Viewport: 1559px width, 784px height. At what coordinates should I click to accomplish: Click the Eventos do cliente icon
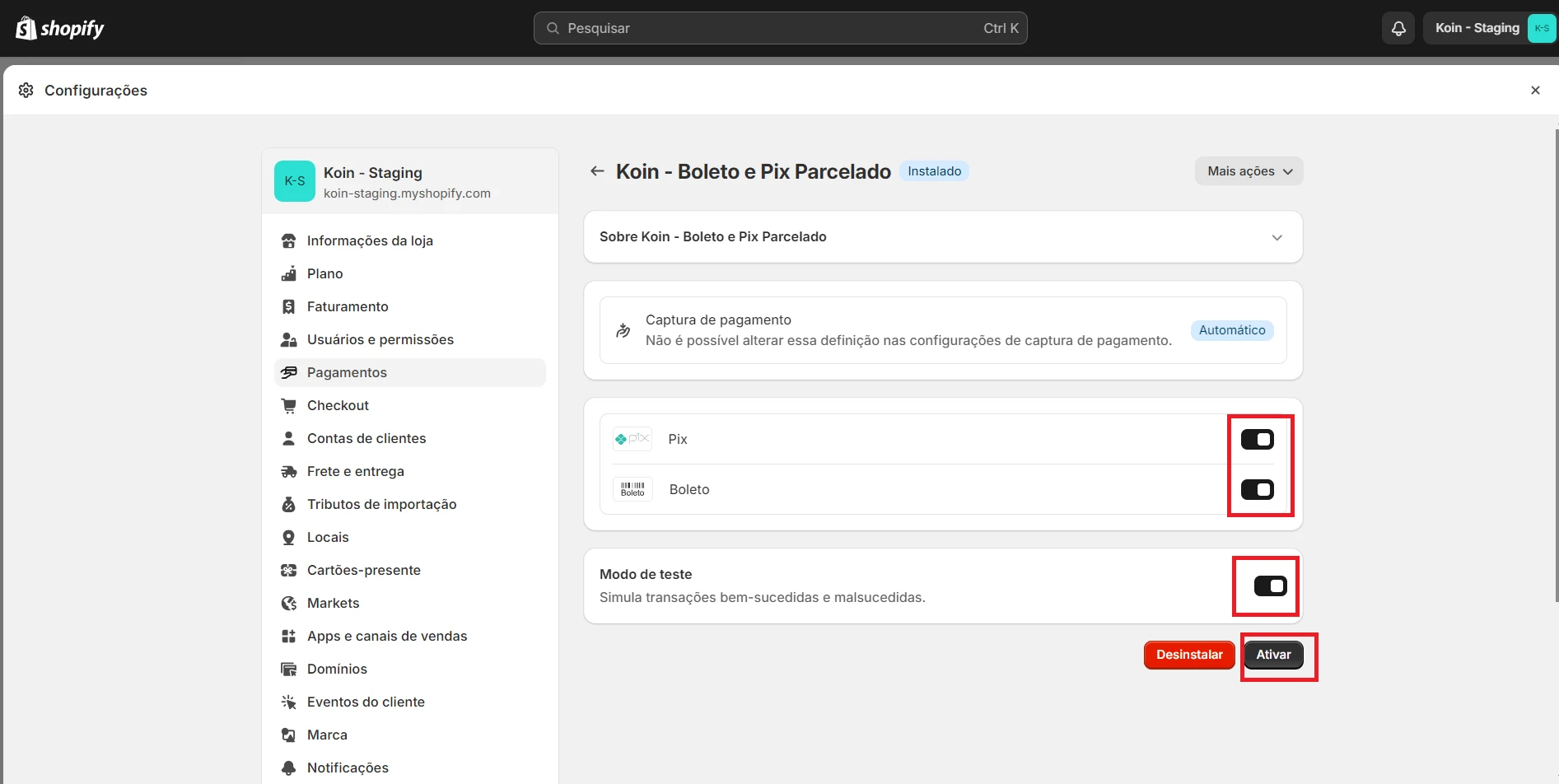pos(288,702)
